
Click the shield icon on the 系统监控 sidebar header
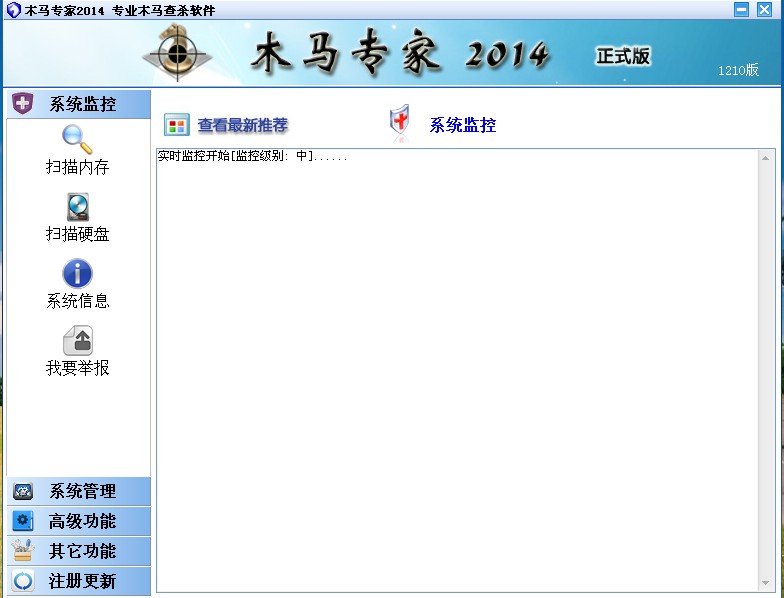(22, 104)
